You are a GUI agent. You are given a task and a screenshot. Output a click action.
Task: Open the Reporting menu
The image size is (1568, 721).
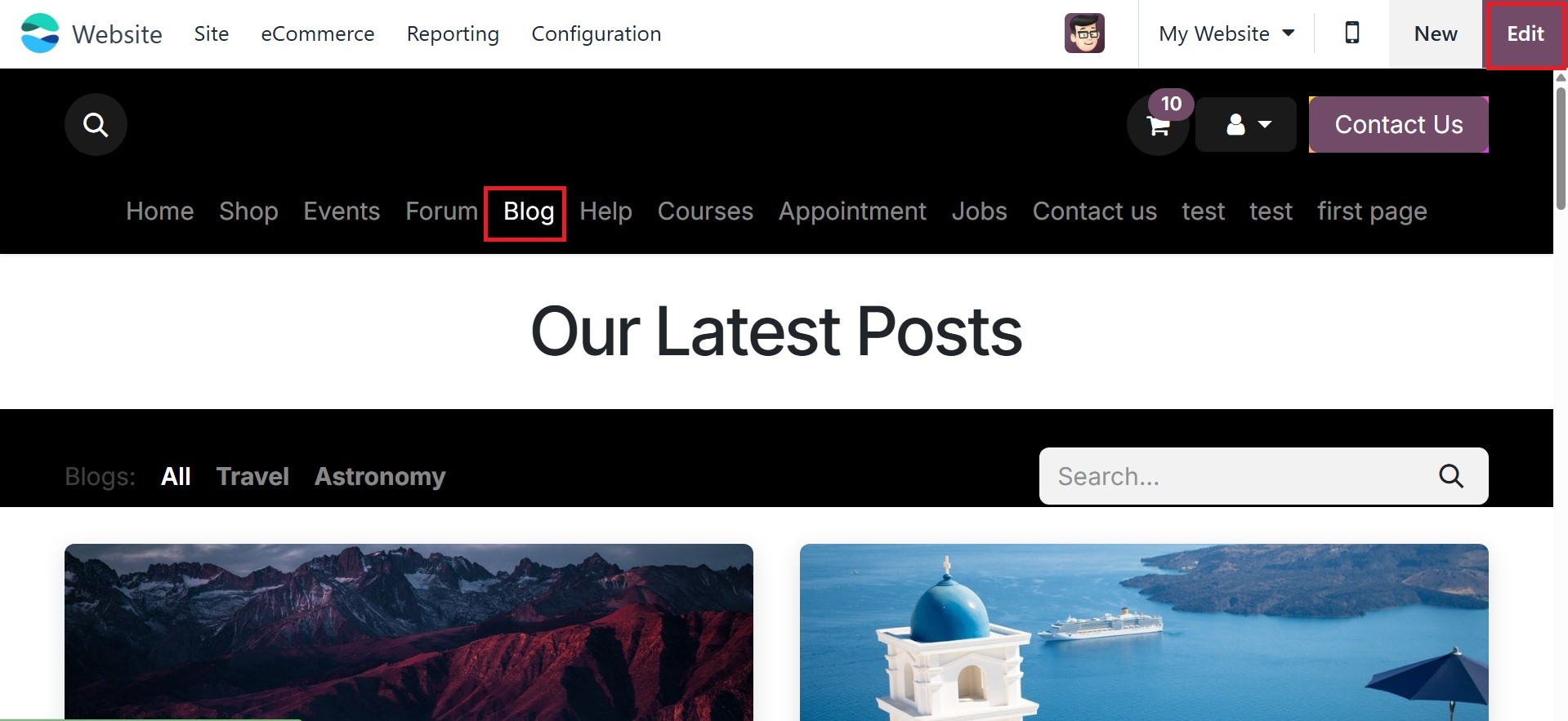click(x=453, y=33)
